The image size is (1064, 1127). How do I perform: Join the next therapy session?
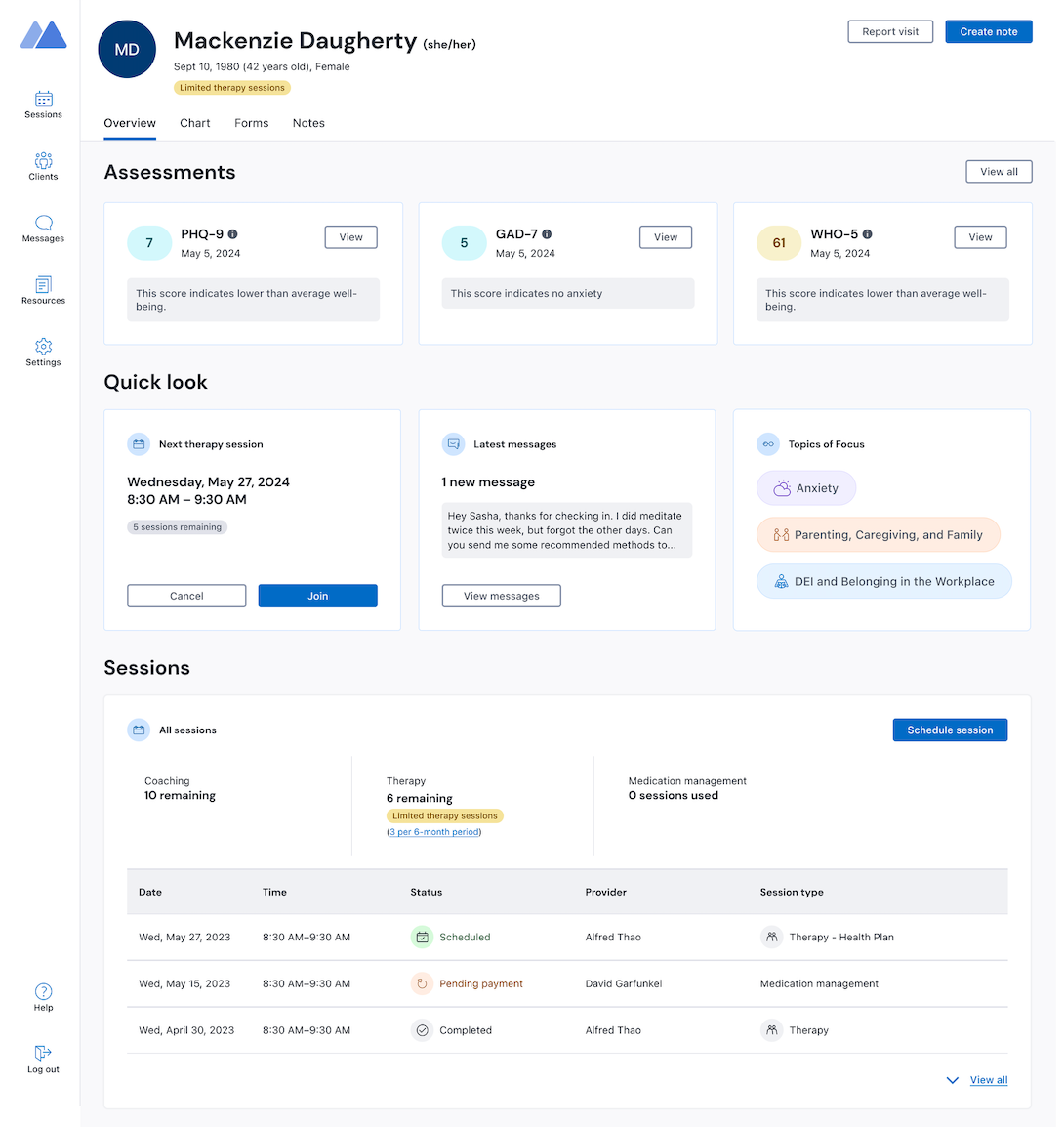pyautogui.click(x=317, y=596)
